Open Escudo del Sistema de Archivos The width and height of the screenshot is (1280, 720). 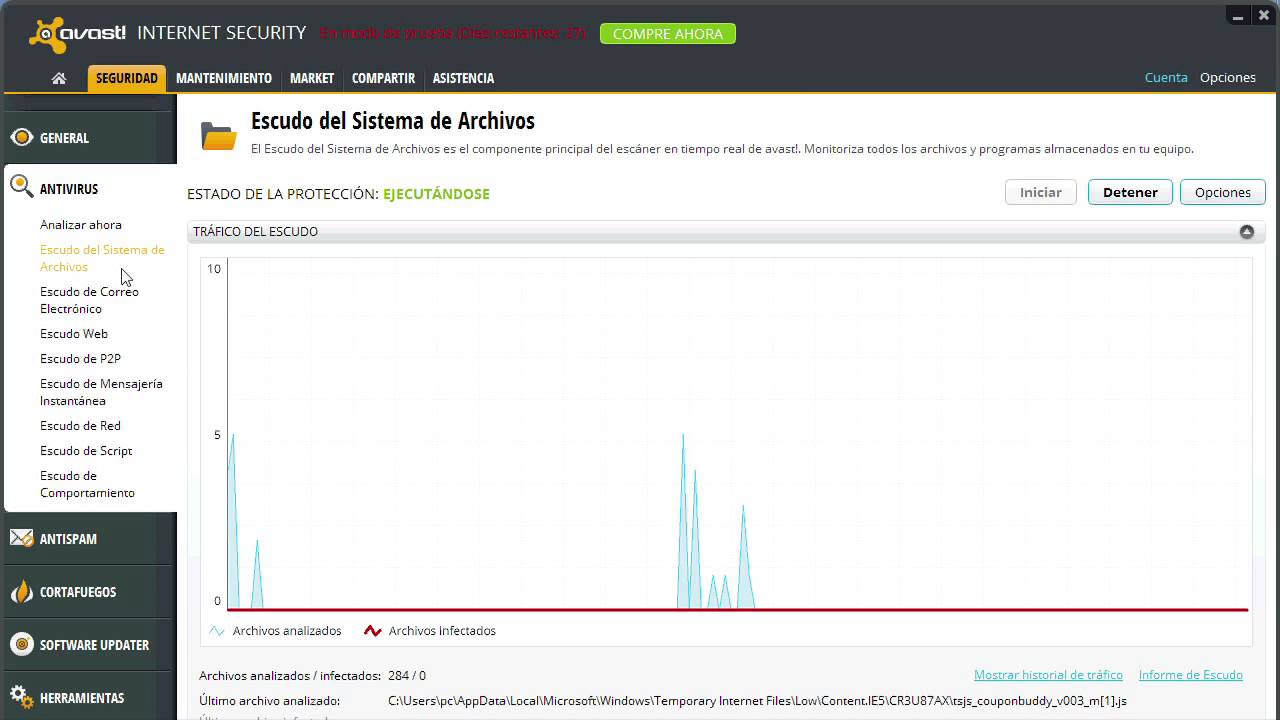pyautogui.click(x=102, y=258)
